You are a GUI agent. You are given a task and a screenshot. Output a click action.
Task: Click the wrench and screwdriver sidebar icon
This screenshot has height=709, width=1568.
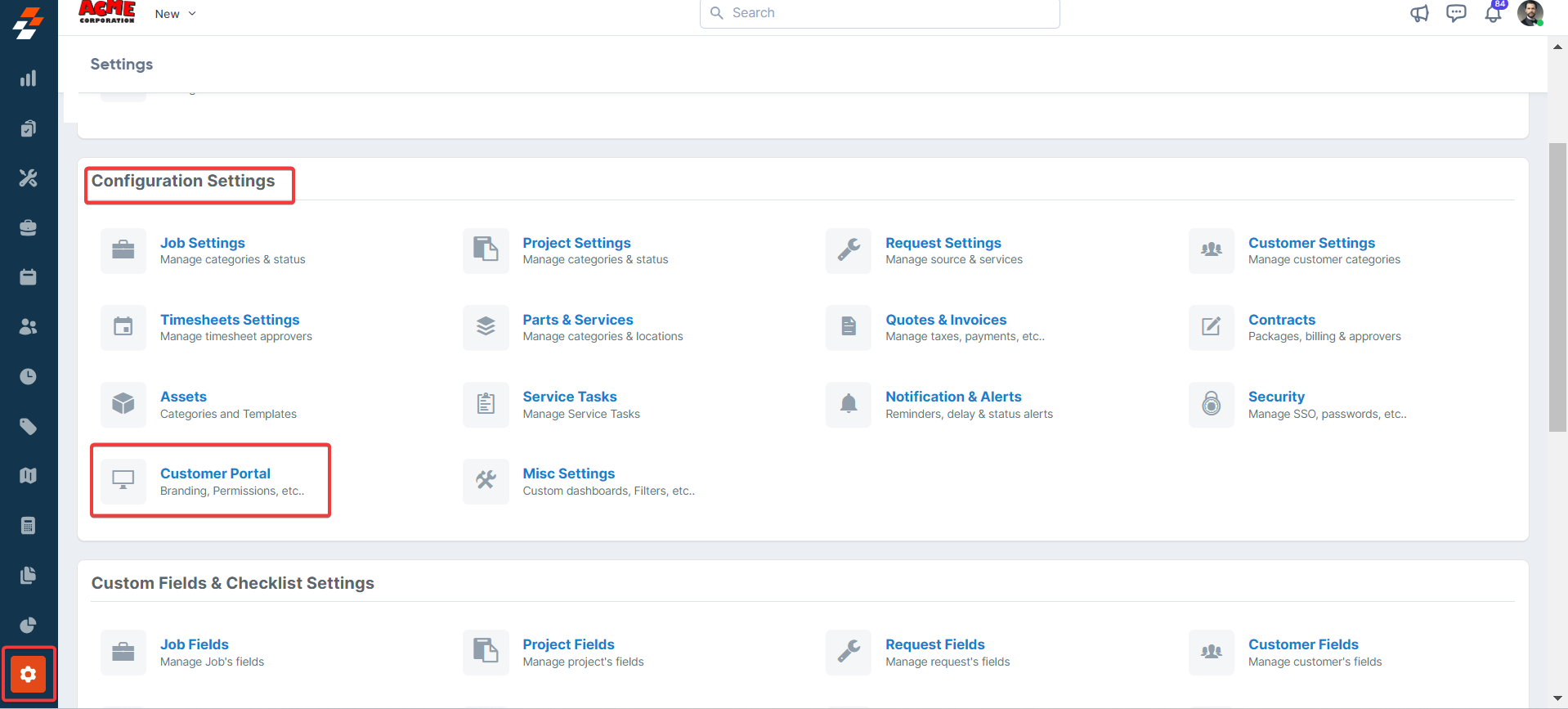coord(29,177)
